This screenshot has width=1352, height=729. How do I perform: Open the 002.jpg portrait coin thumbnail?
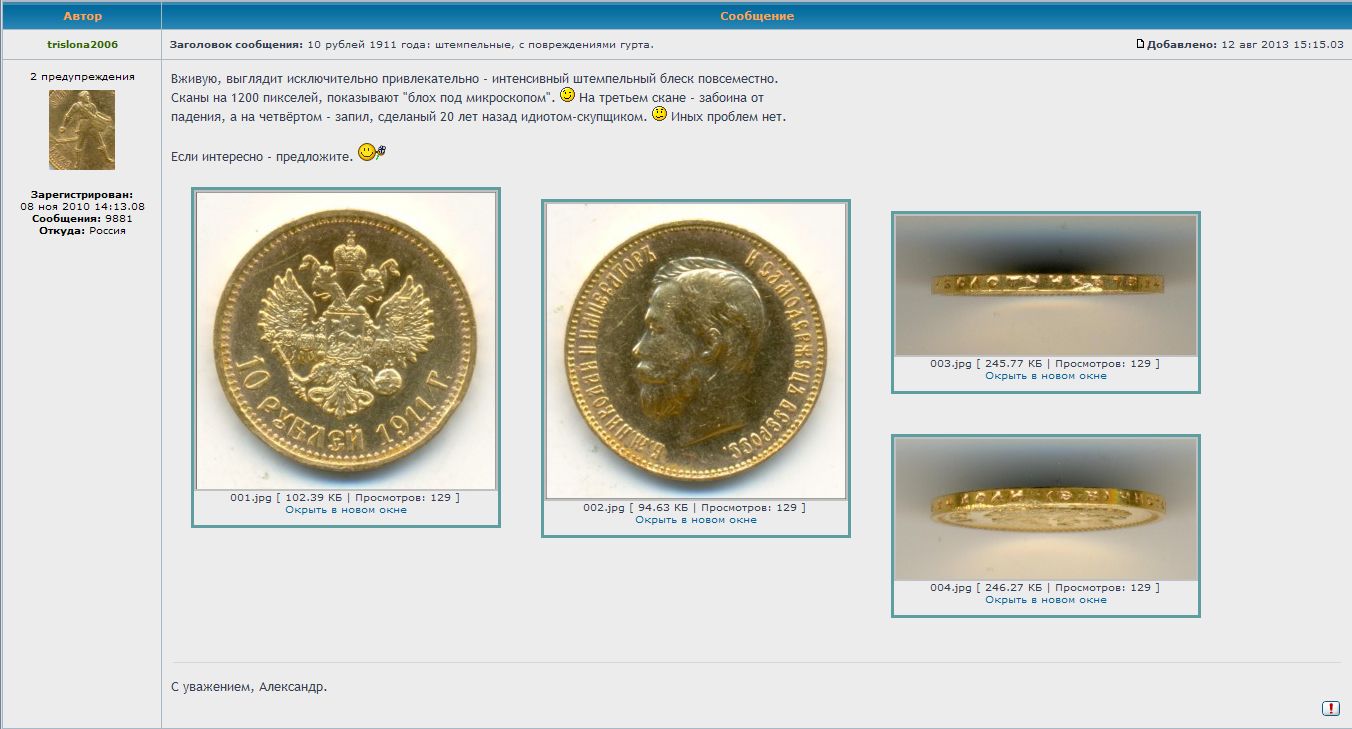696,350
